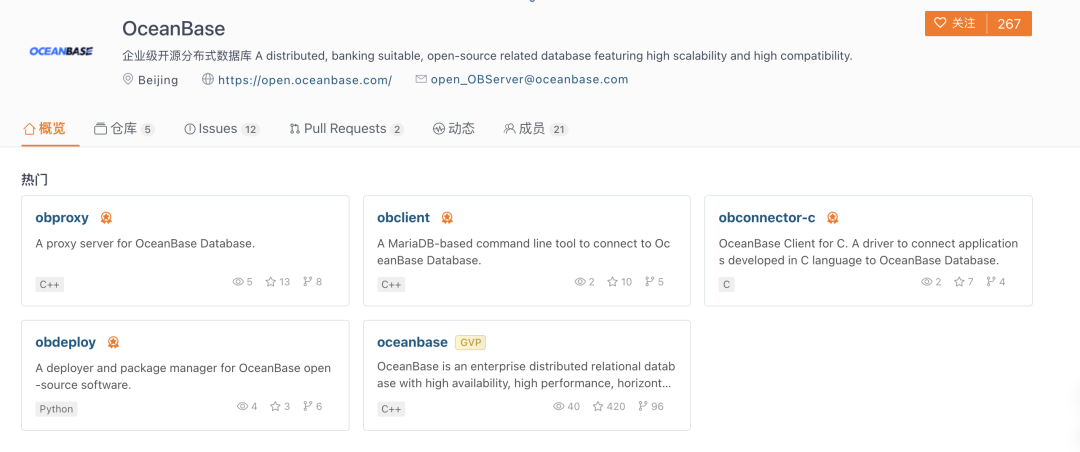Open the open.oceanbase.com website link
The width and height of the screenshot is (1080, 452).
coord(304,80)
